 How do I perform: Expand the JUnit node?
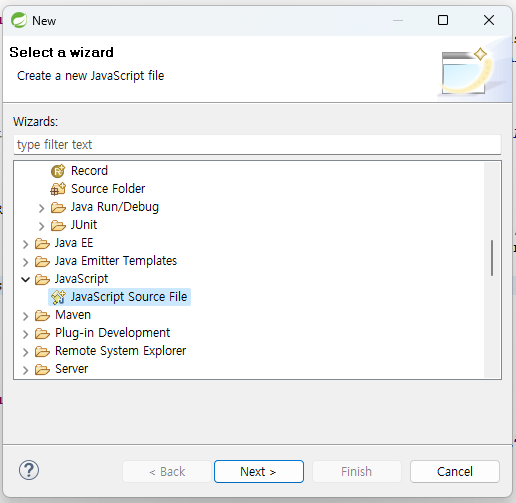41,226
